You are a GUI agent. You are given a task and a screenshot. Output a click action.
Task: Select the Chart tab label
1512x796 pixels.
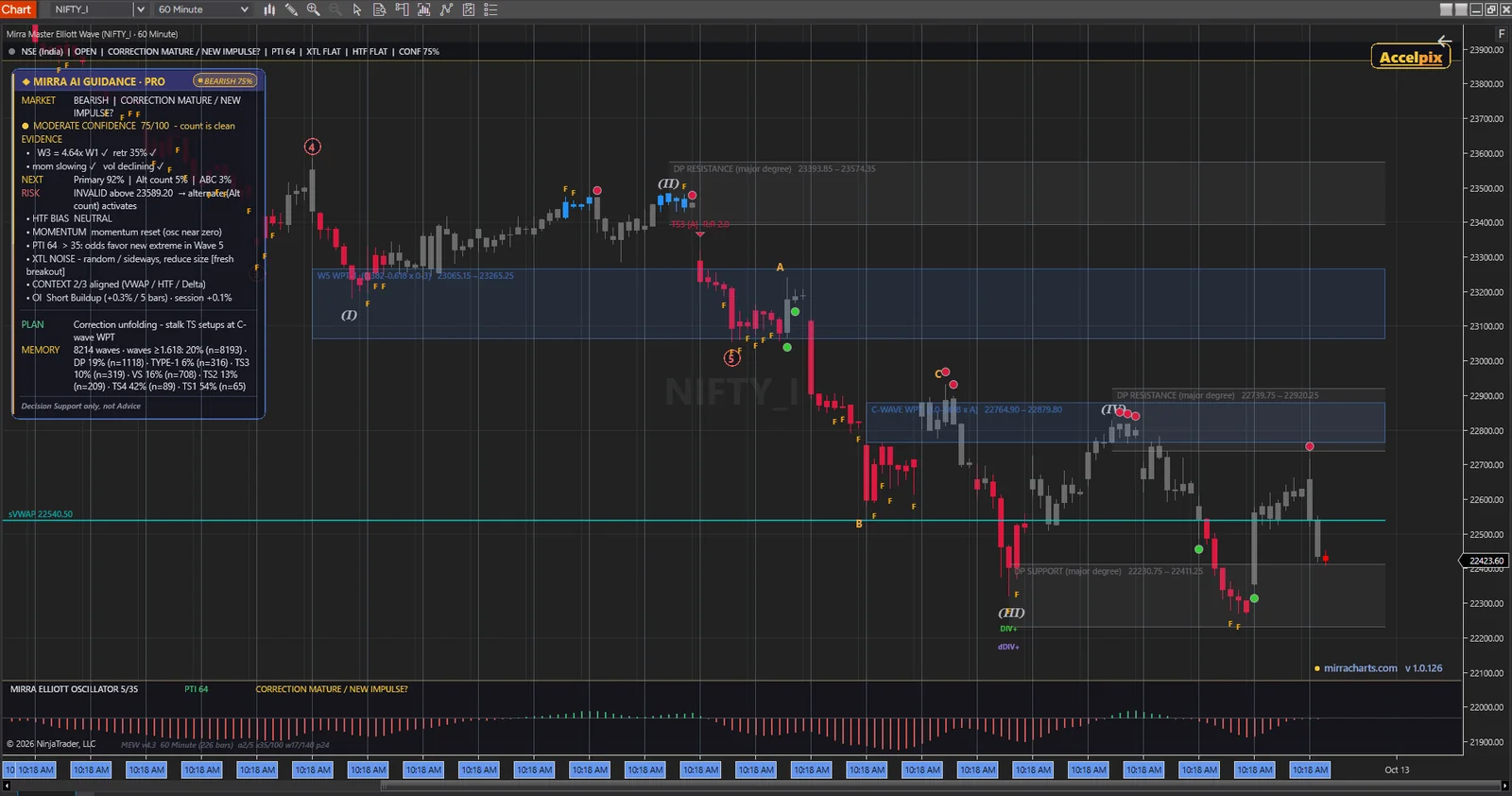coord(17,9)
